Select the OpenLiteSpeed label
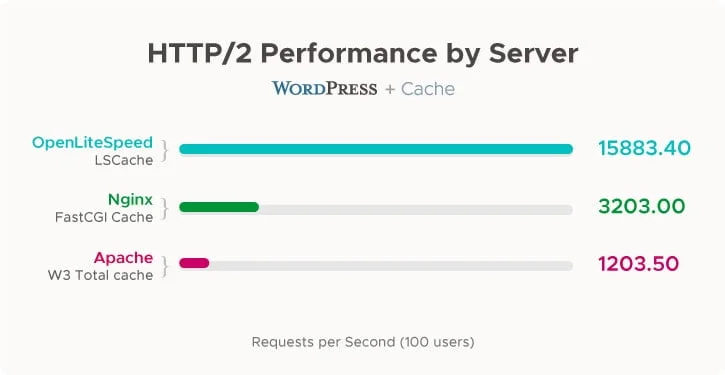 click(x=92, y=142)
